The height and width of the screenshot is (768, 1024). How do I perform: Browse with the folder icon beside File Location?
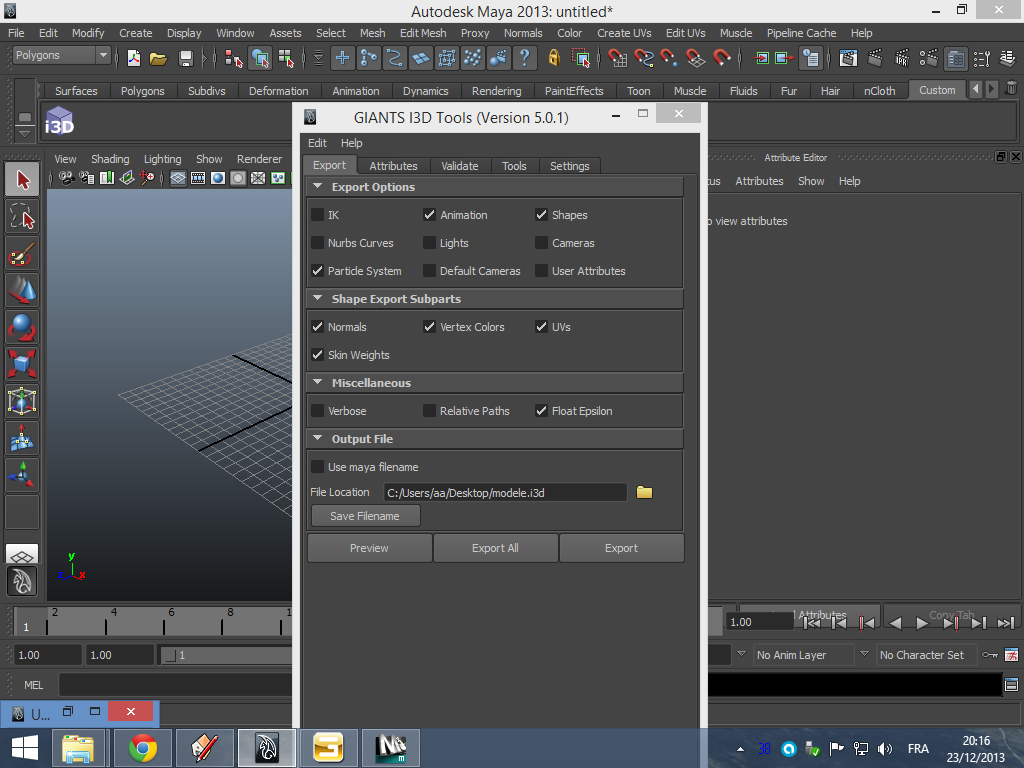644,492
